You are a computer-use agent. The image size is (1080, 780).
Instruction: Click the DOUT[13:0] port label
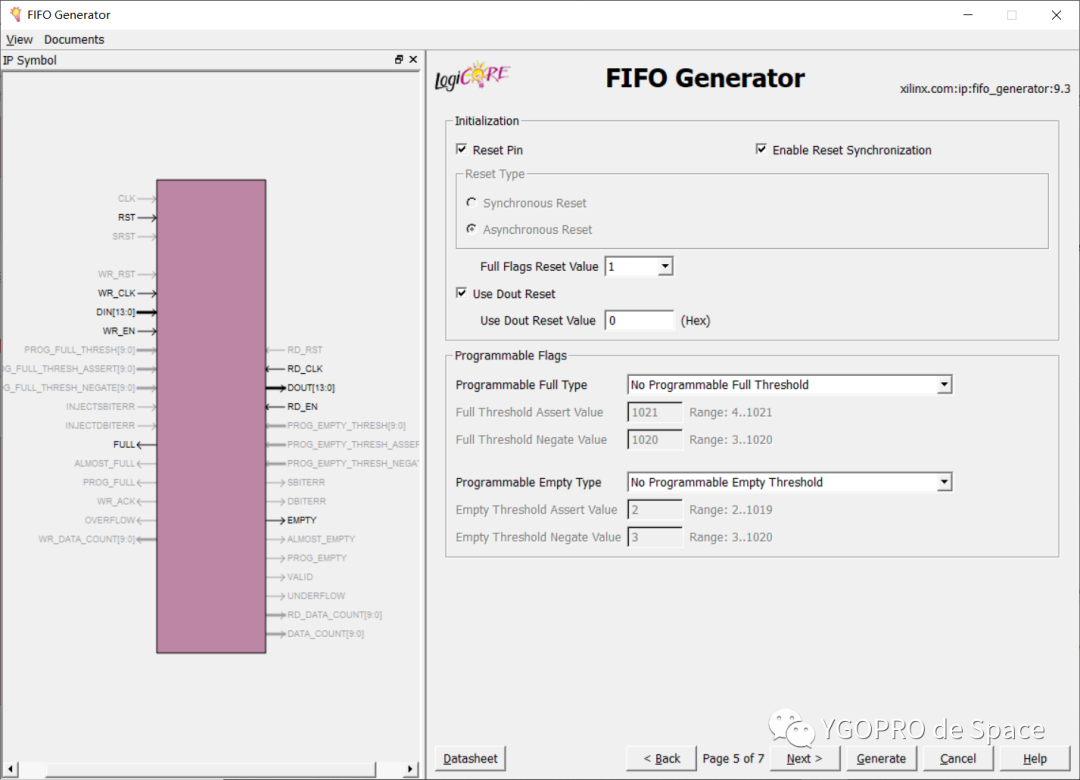(311, 388)
